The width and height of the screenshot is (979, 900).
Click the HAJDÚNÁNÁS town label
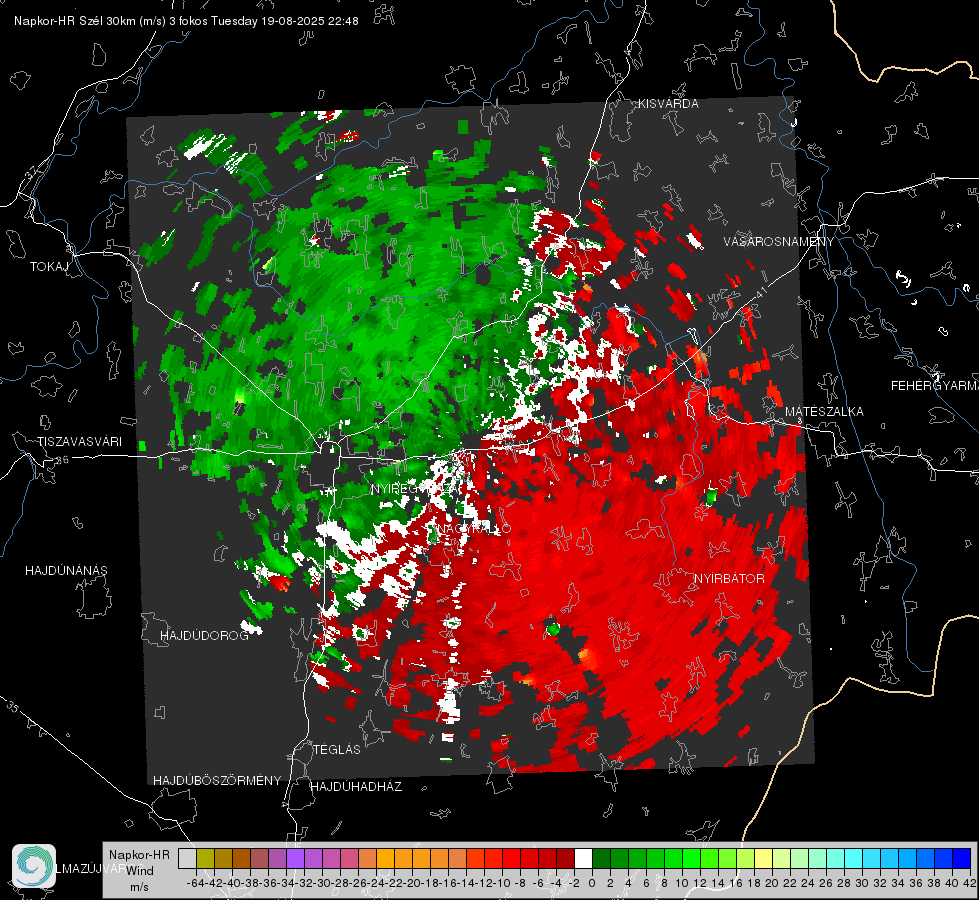pyautogui.click(x=66, y=571)
